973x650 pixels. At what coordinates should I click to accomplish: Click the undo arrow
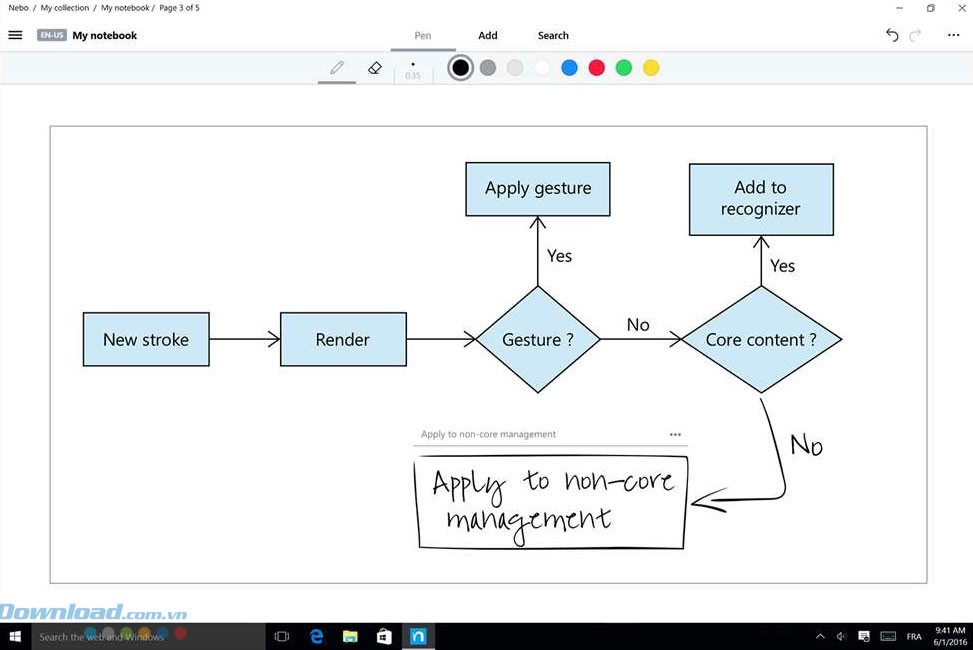click(892, 35)
